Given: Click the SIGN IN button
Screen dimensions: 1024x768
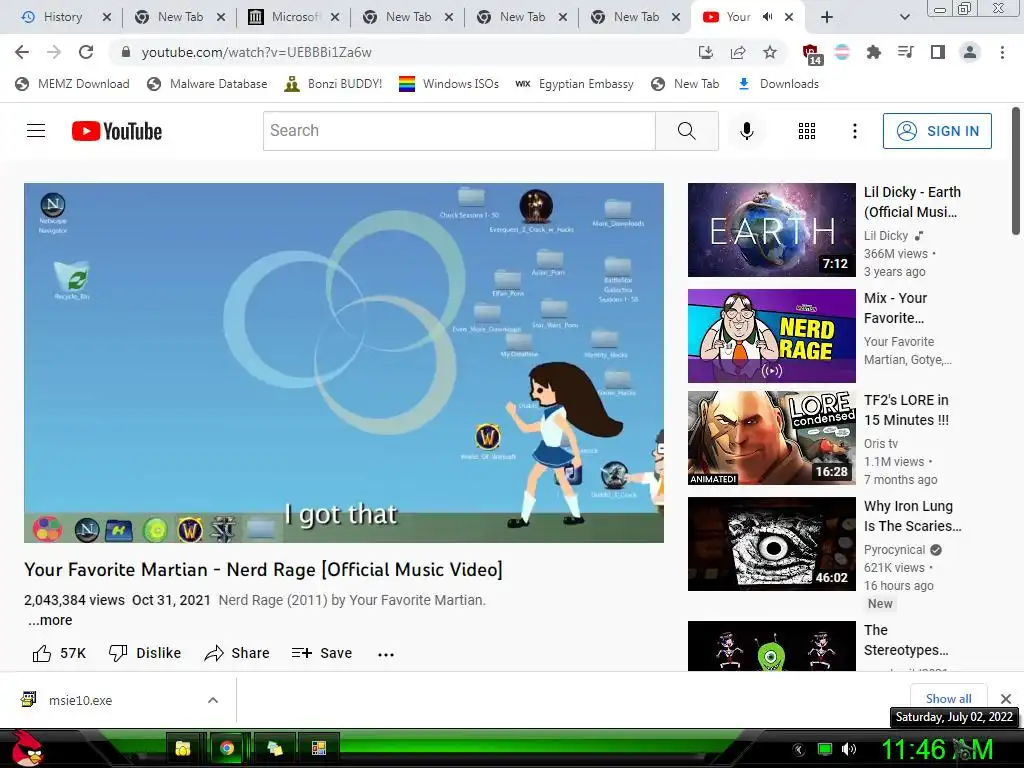Looking at the screenshot, I should (x=937, y=131).
